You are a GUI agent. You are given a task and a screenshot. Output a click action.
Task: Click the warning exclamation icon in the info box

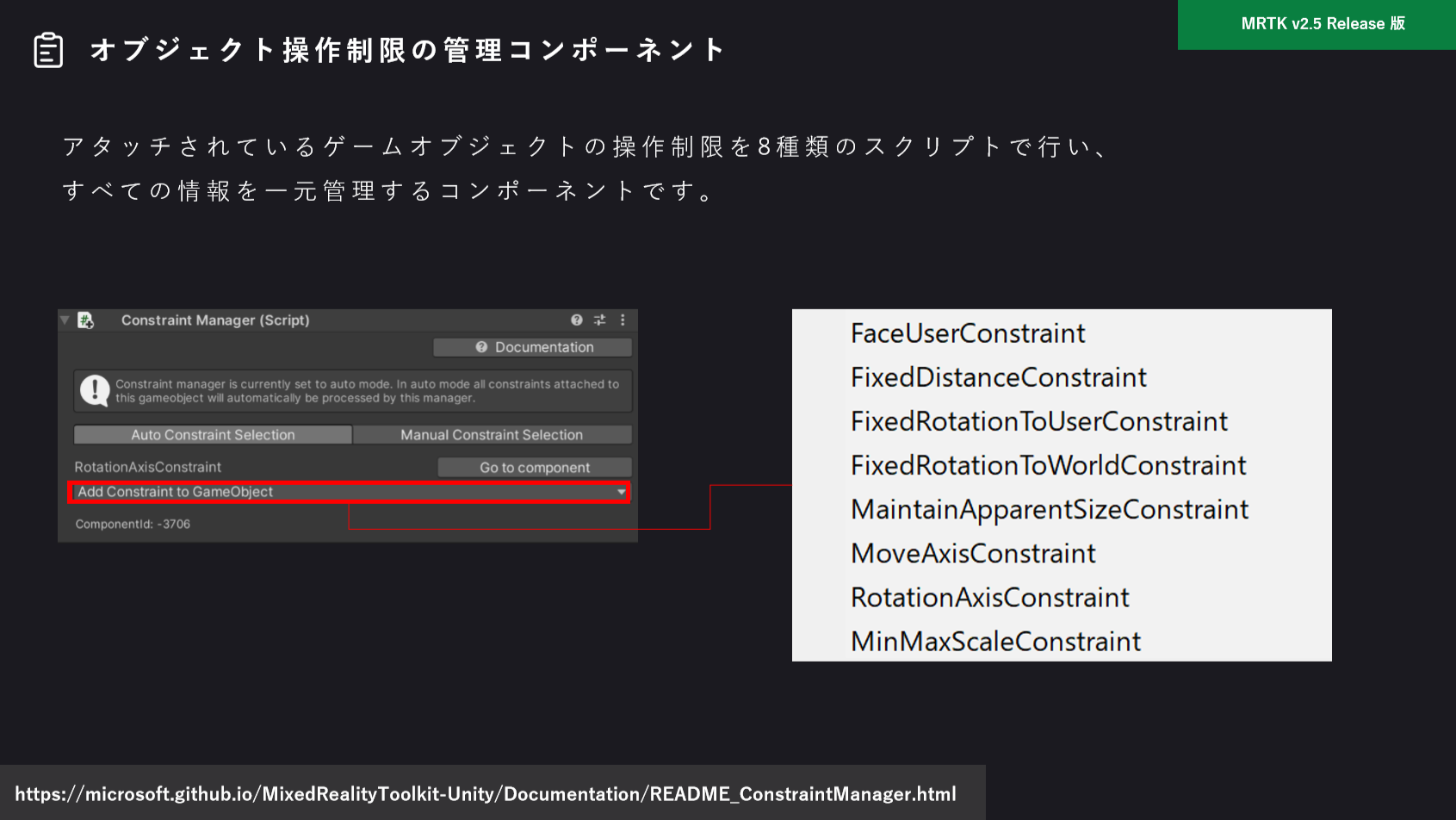(95, 390)
